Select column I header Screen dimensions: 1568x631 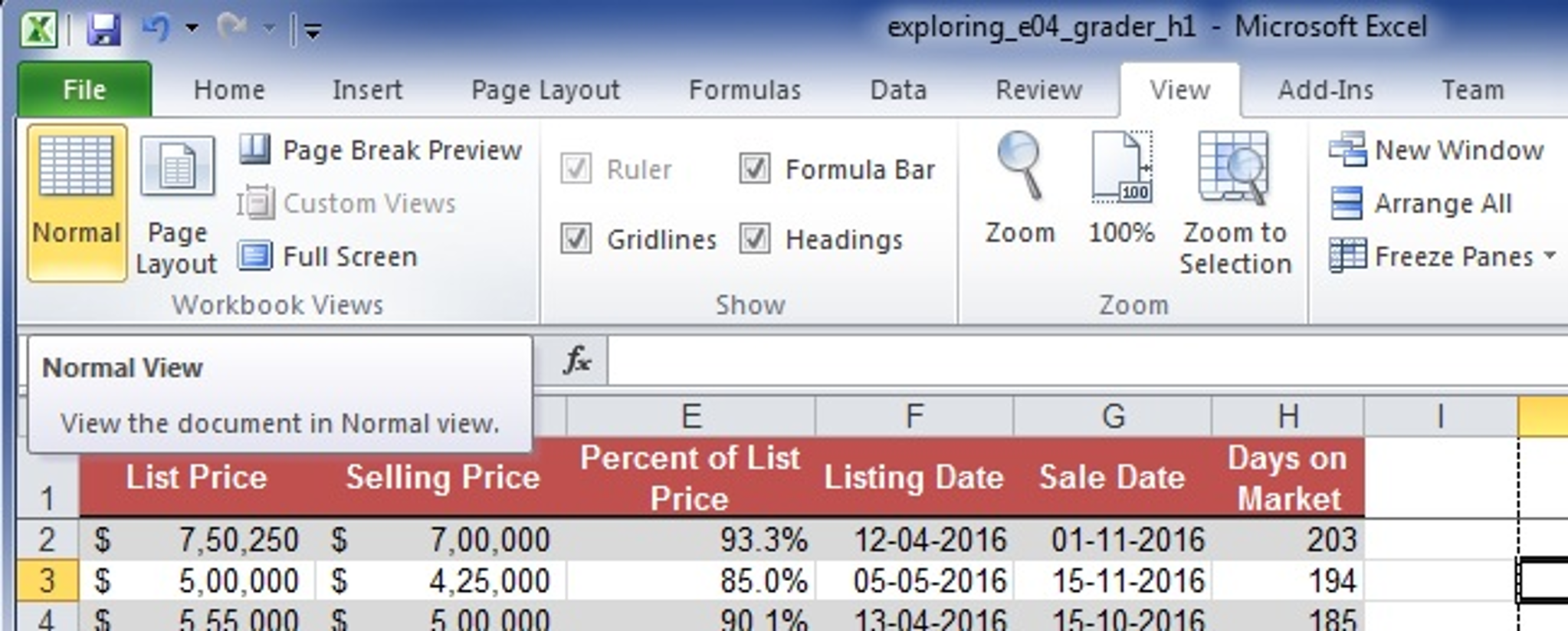[x=1441, y=416]
